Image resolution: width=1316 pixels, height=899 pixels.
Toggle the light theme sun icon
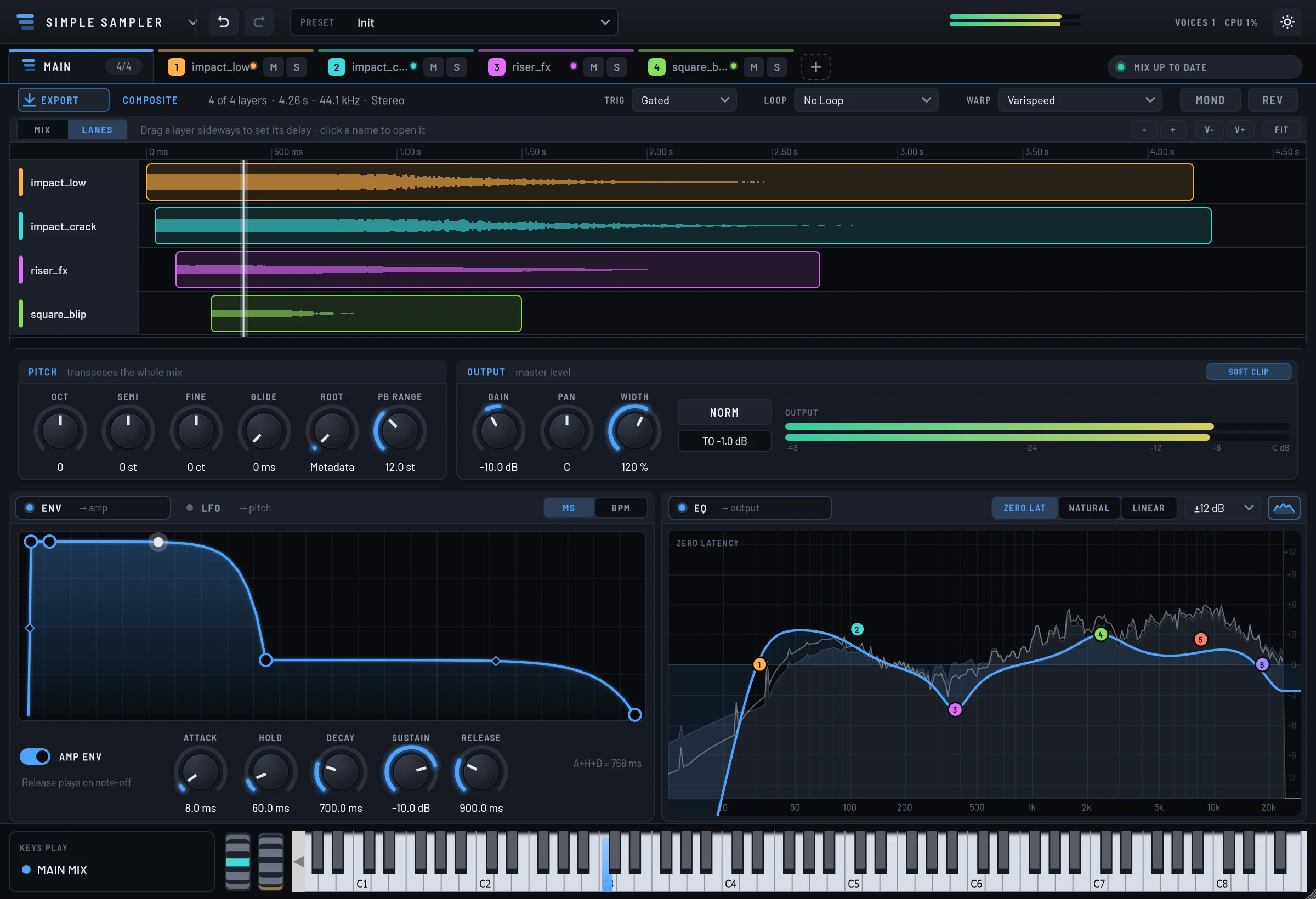click(1287, 22)
